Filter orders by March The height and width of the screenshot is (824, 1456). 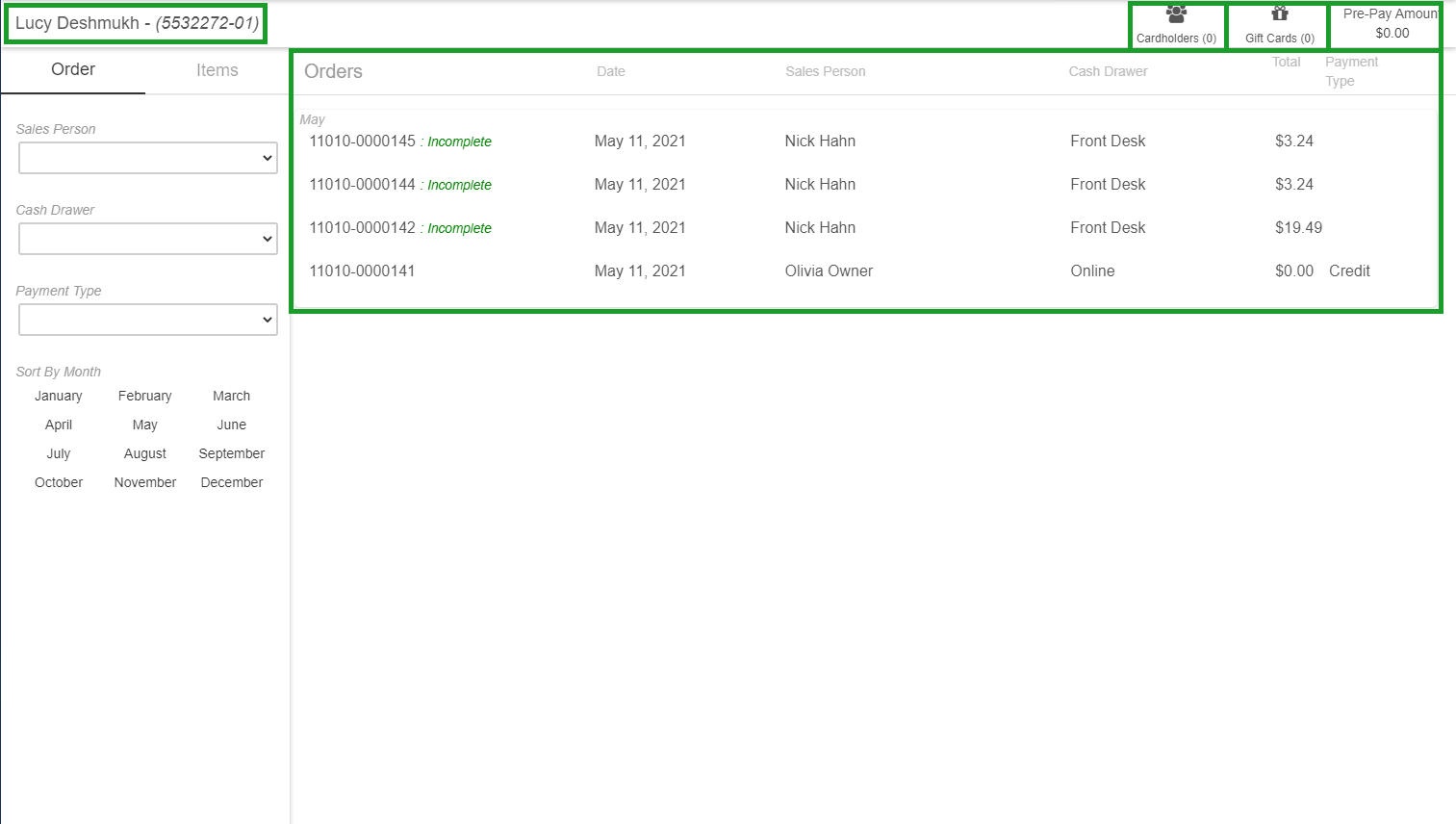tap(232, 396)
